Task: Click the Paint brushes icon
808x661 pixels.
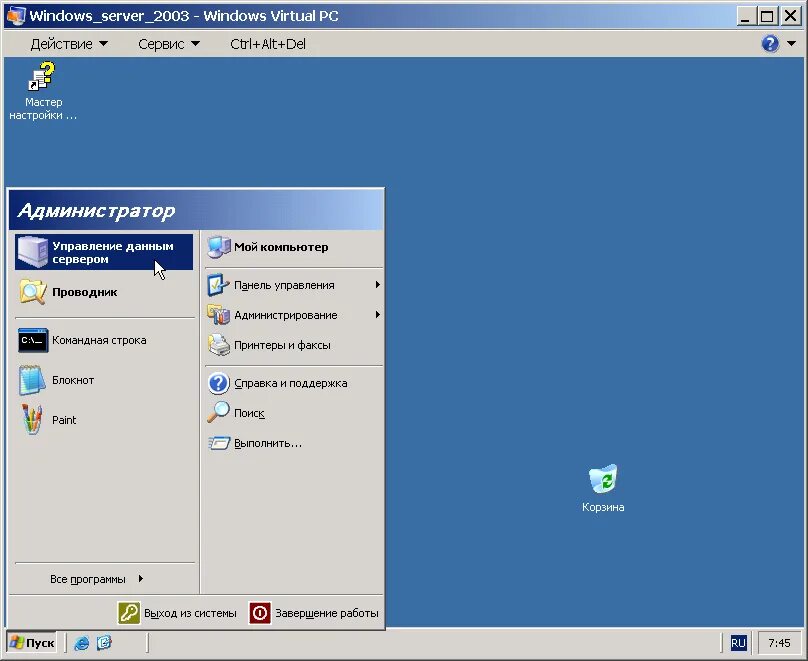Action: (32, 419)
